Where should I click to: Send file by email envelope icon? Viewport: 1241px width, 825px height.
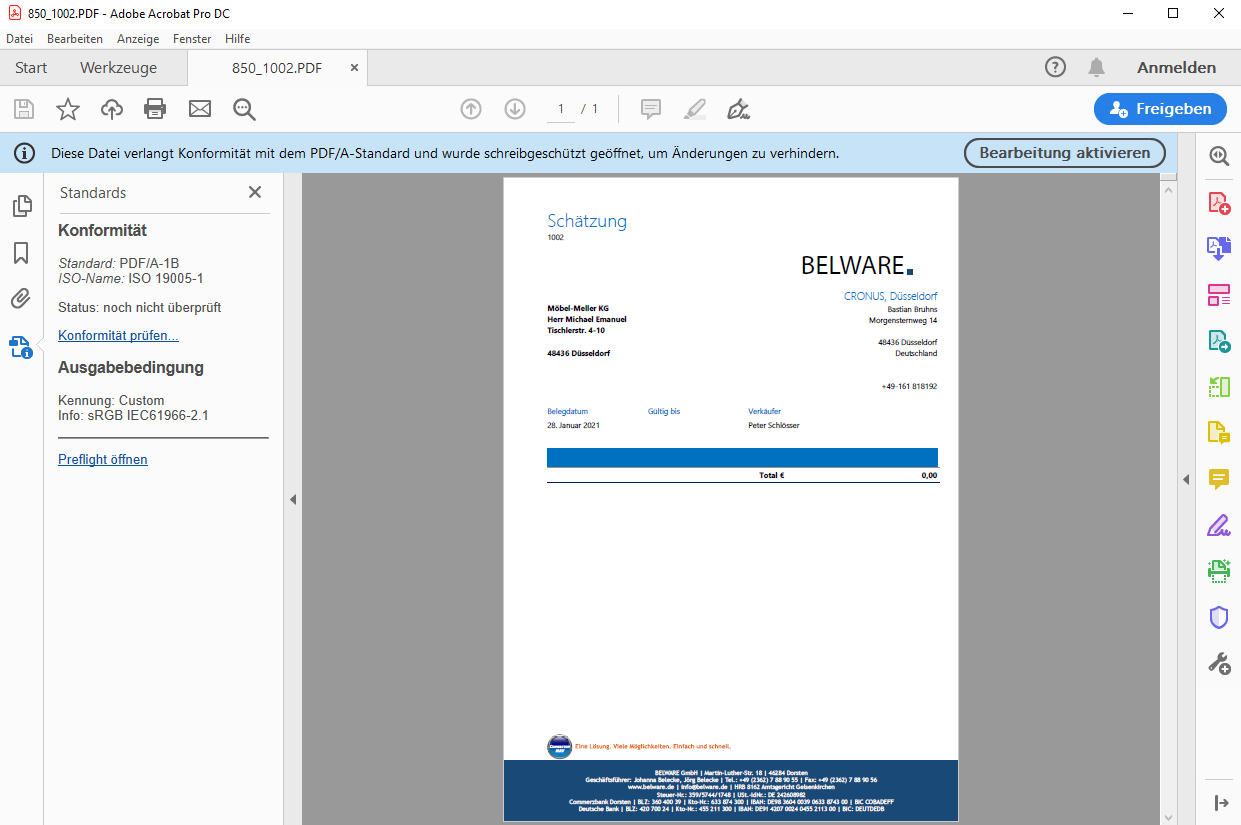(x=200, y=109)
